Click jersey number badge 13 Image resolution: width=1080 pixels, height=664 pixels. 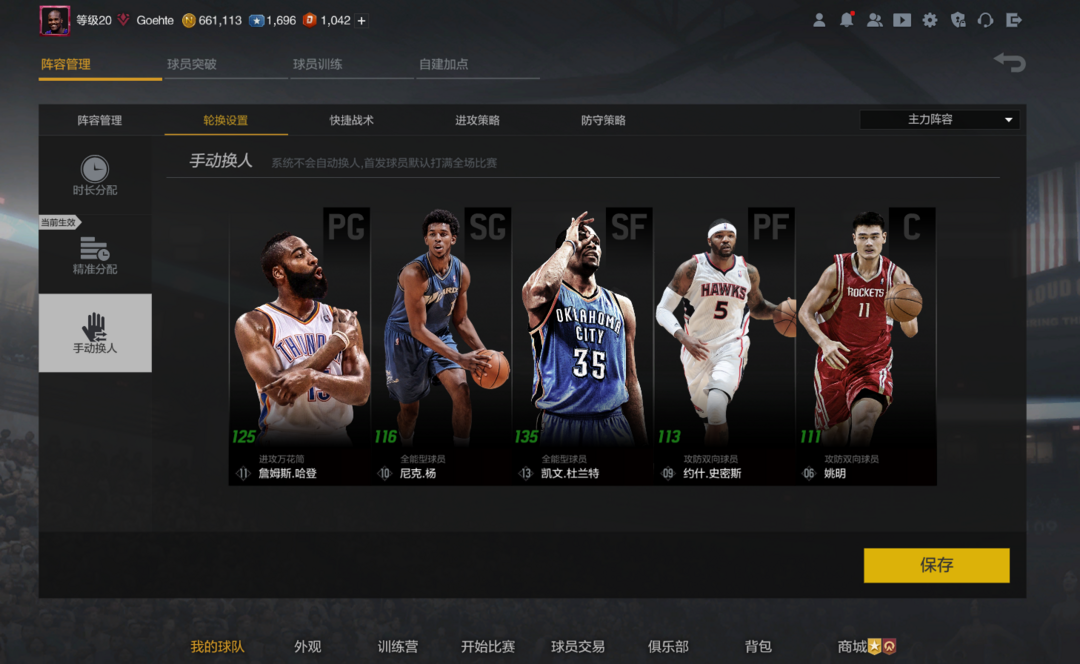coord(526,473)
